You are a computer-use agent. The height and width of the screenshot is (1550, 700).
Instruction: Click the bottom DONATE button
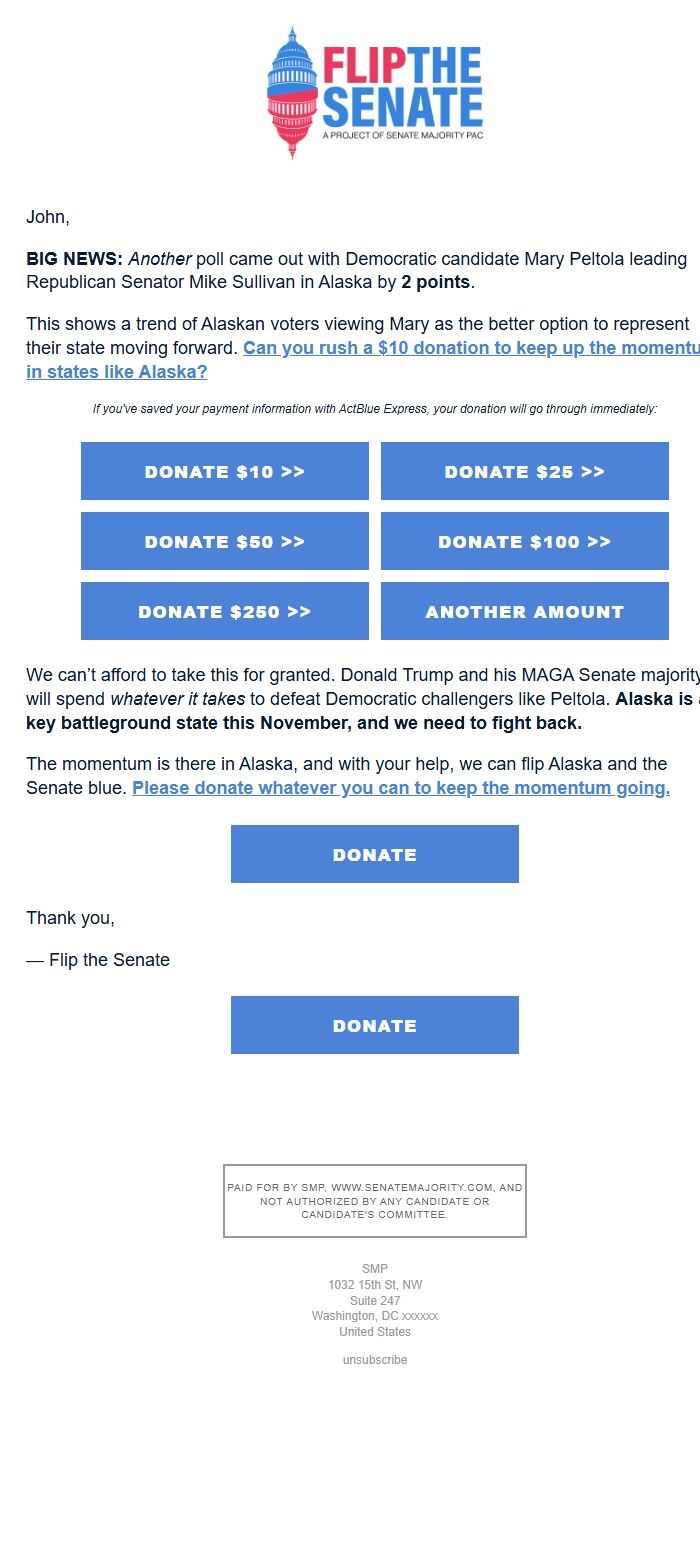tap(374, 1025)
